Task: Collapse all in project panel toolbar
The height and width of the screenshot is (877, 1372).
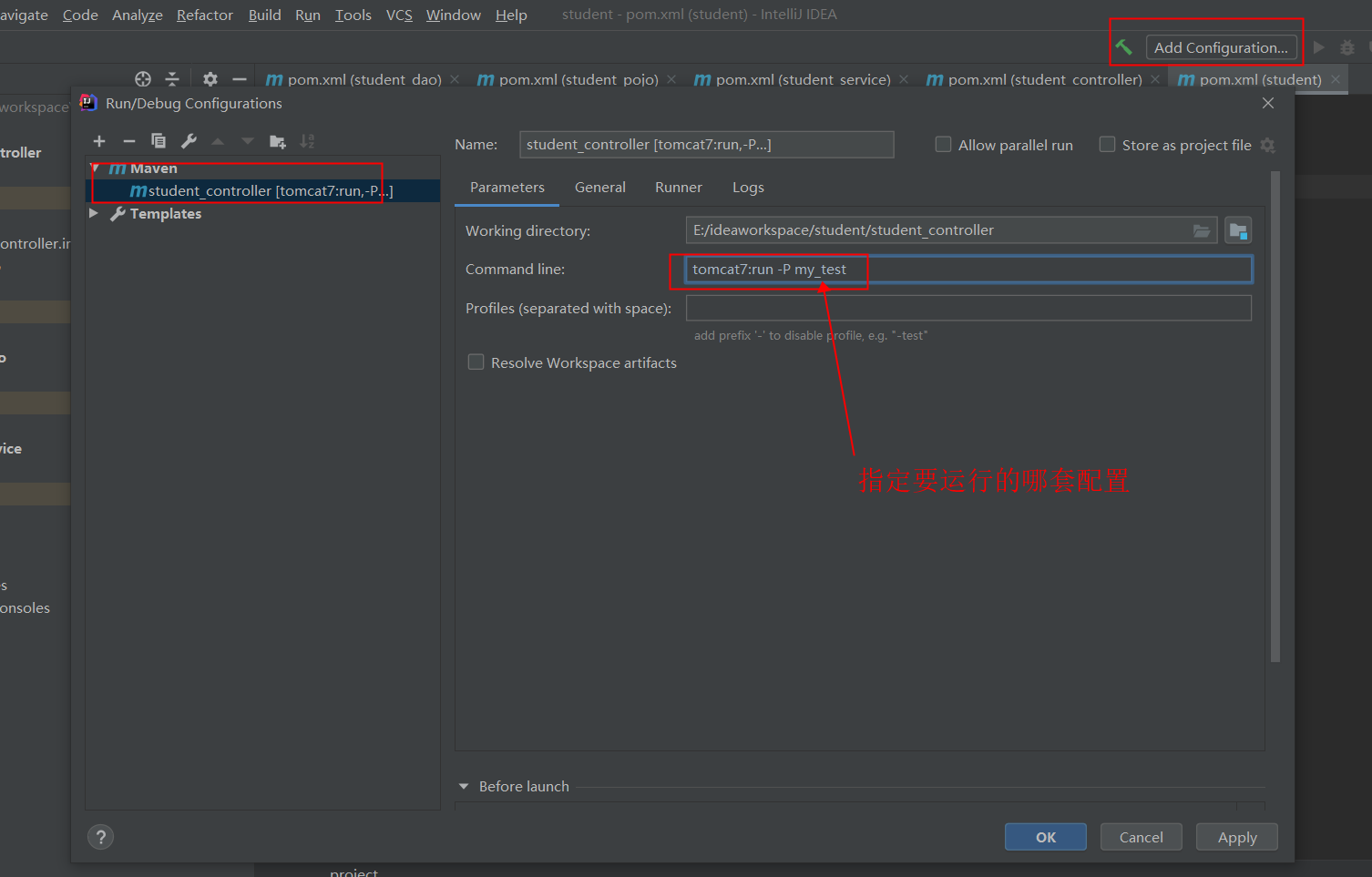Action: tap(172, 79)
